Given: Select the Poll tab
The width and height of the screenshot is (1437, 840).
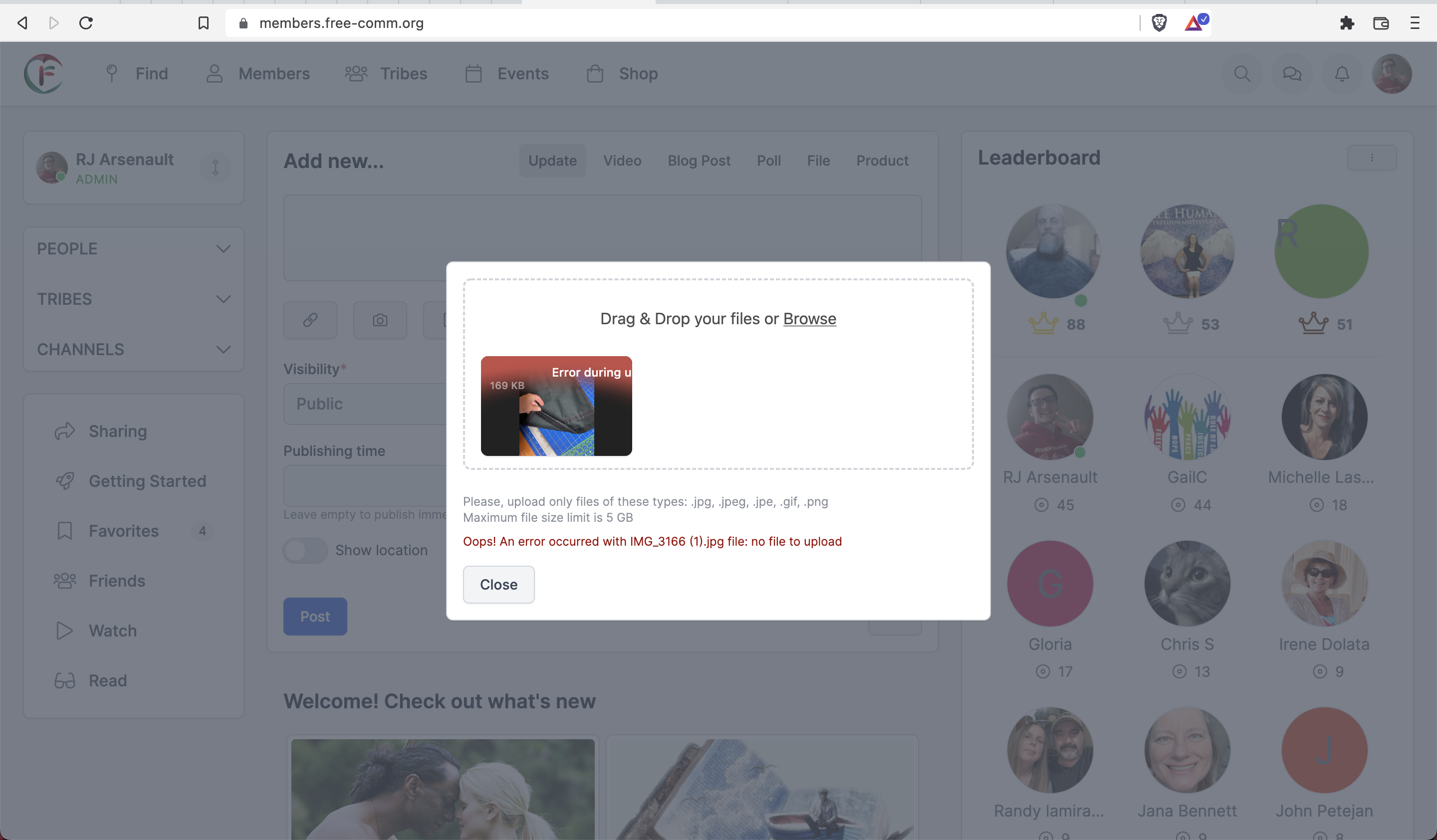Looking at the screenshot, I should [768, 161].
